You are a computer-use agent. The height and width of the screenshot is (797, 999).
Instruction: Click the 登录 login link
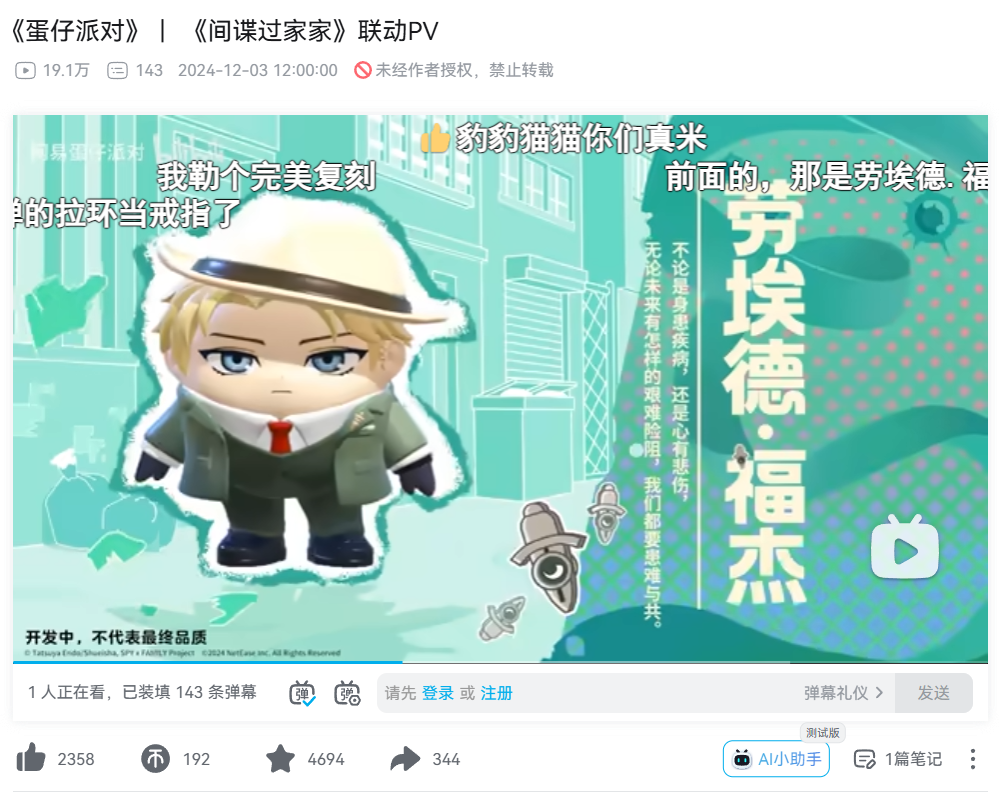438,693
